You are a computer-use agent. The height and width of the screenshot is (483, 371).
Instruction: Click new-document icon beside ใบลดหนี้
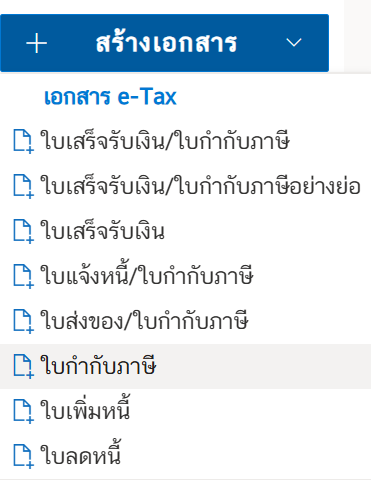point(23,456)
